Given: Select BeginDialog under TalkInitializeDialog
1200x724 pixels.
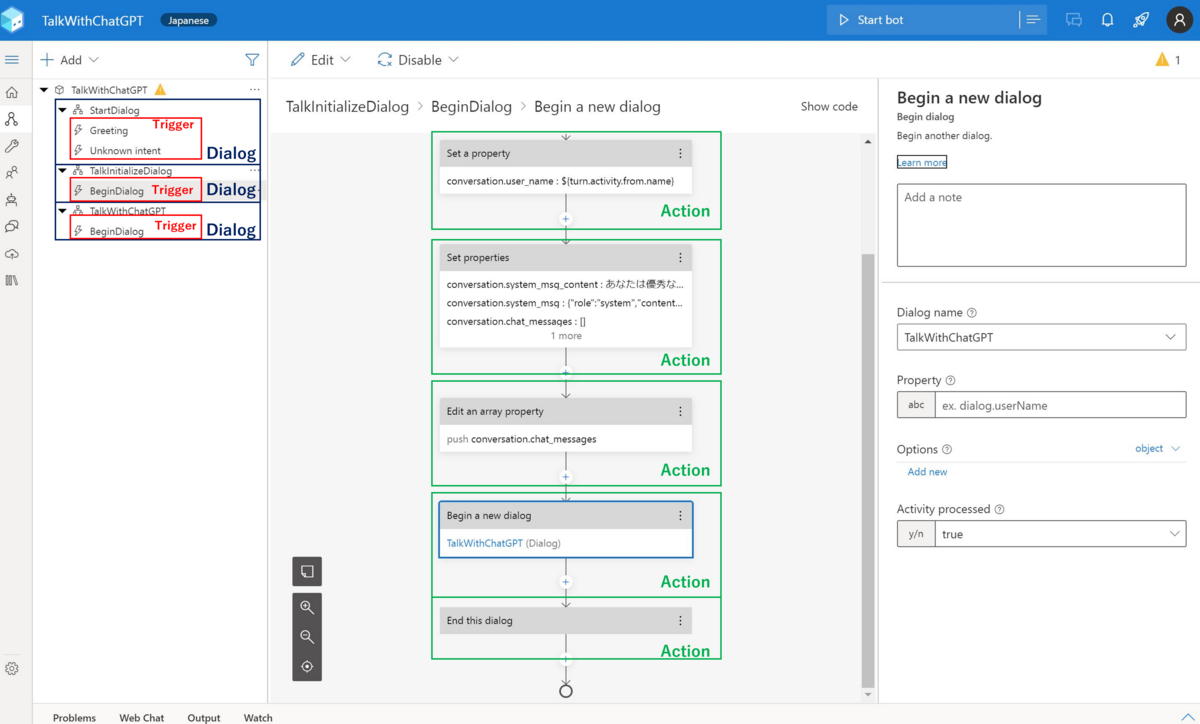Looking at the screenshot, I should [x=116, y=191].
